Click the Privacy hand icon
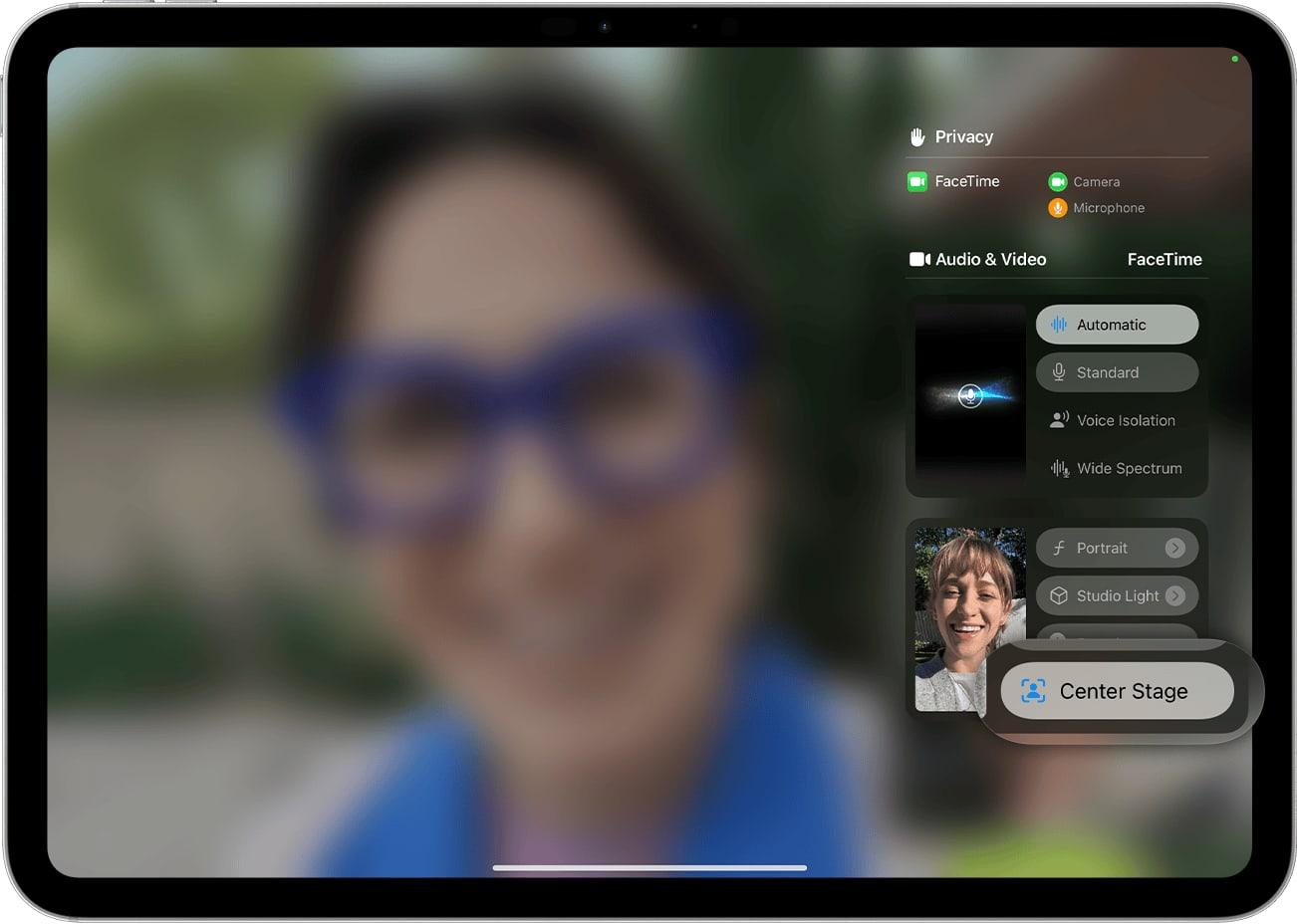This screenshot has width=1297, height=924. click(917, 136)
